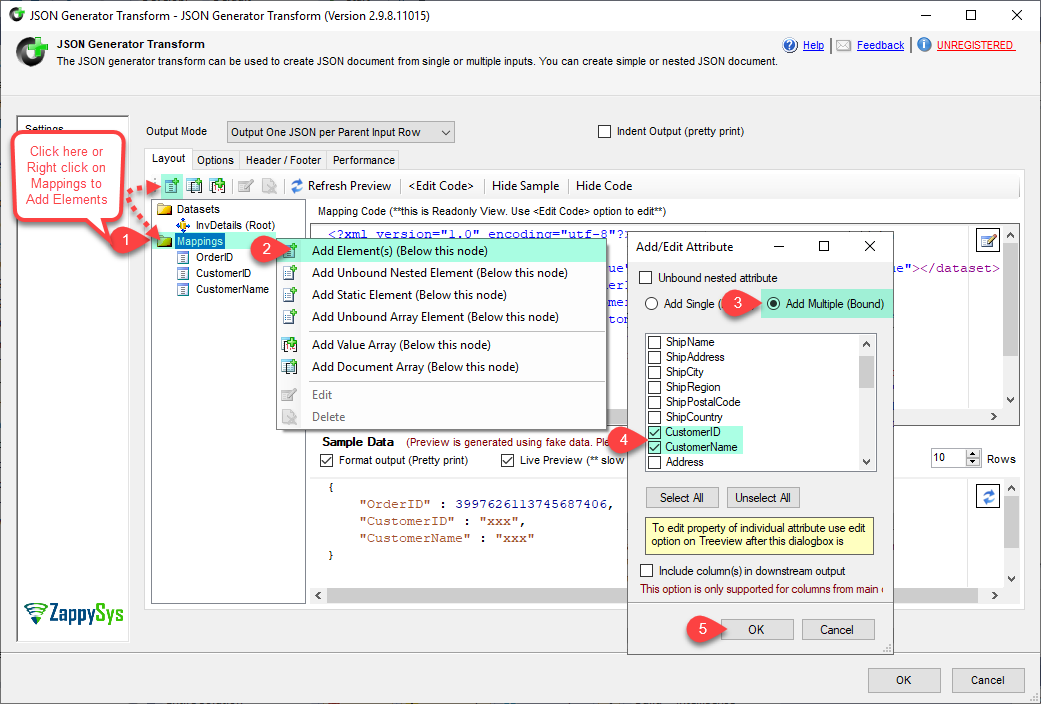1041x704 pixels.
Task: Open the Header / Footer tab
Action: tap(283, 160)
